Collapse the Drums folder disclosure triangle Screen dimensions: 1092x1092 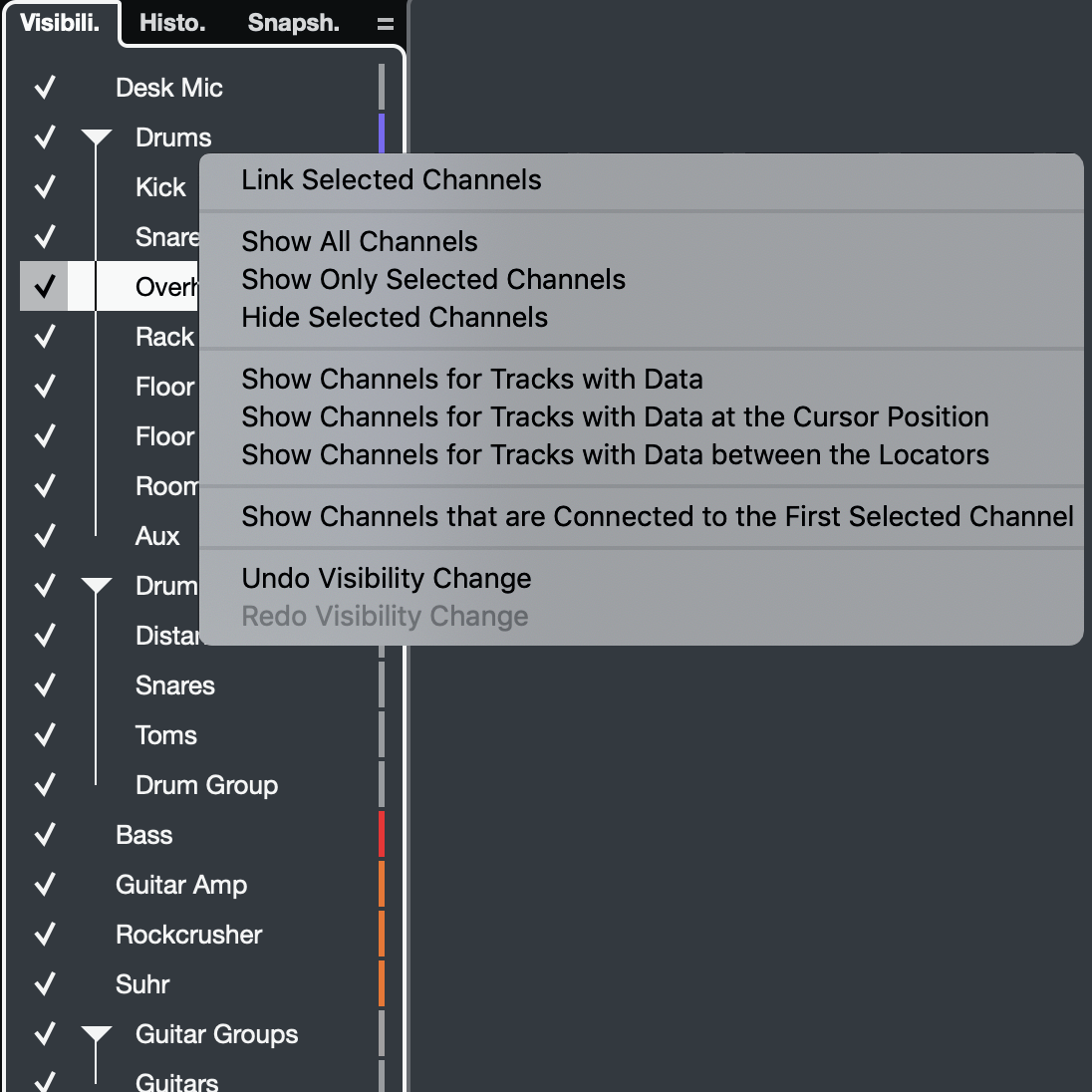[x=96, y=136]
